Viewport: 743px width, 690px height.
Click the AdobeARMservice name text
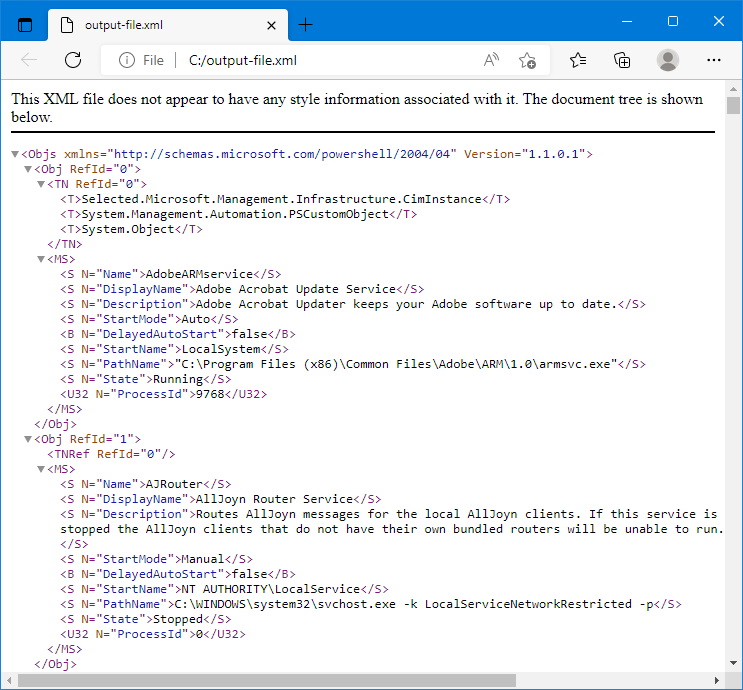(x=199, y=274)
